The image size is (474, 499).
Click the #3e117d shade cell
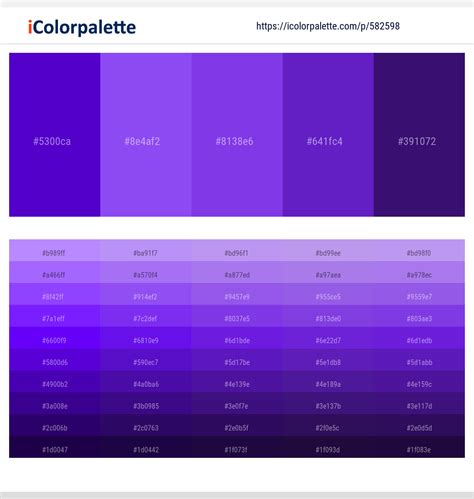pos(419,403)
